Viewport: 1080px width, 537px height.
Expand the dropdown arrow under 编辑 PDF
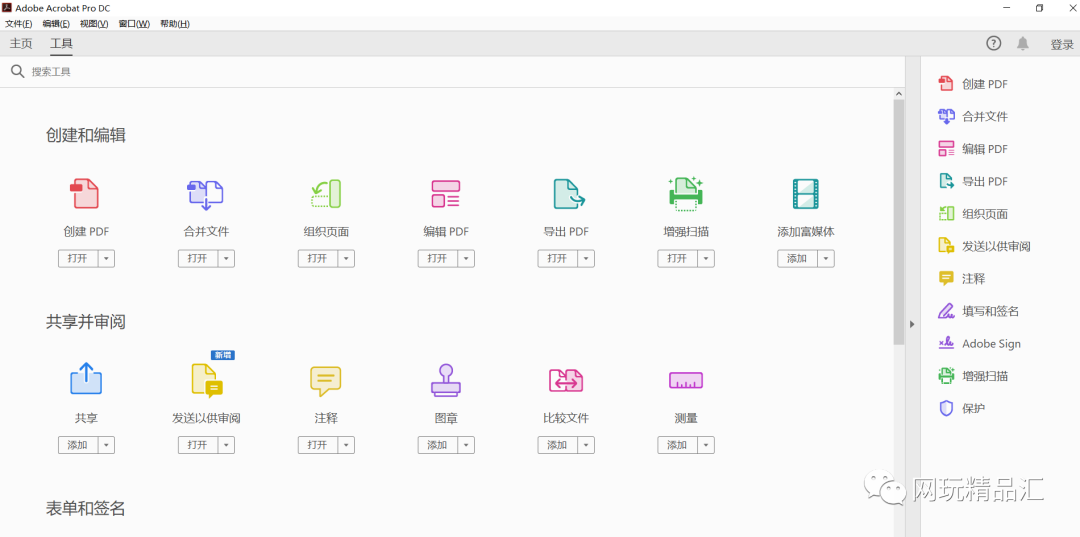tap(467, 259)
